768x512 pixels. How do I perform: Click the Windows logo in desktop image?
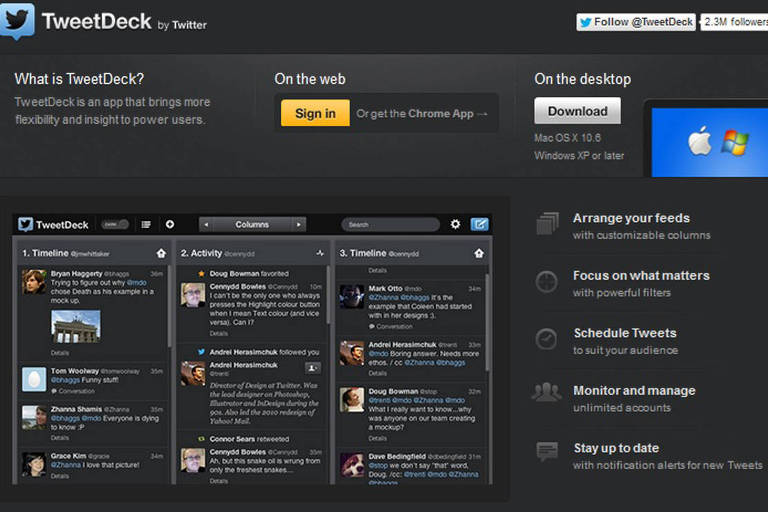coord(734,142)
